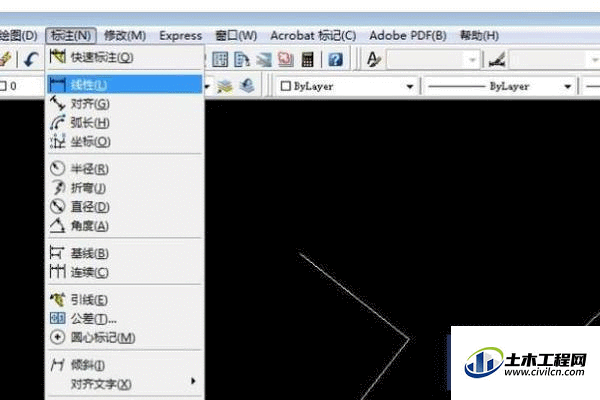The height and width of the screenshot is (400, 600).
Task: Expand the 对齐文字(X) align text submenu
Action: (x=125, y=384)
